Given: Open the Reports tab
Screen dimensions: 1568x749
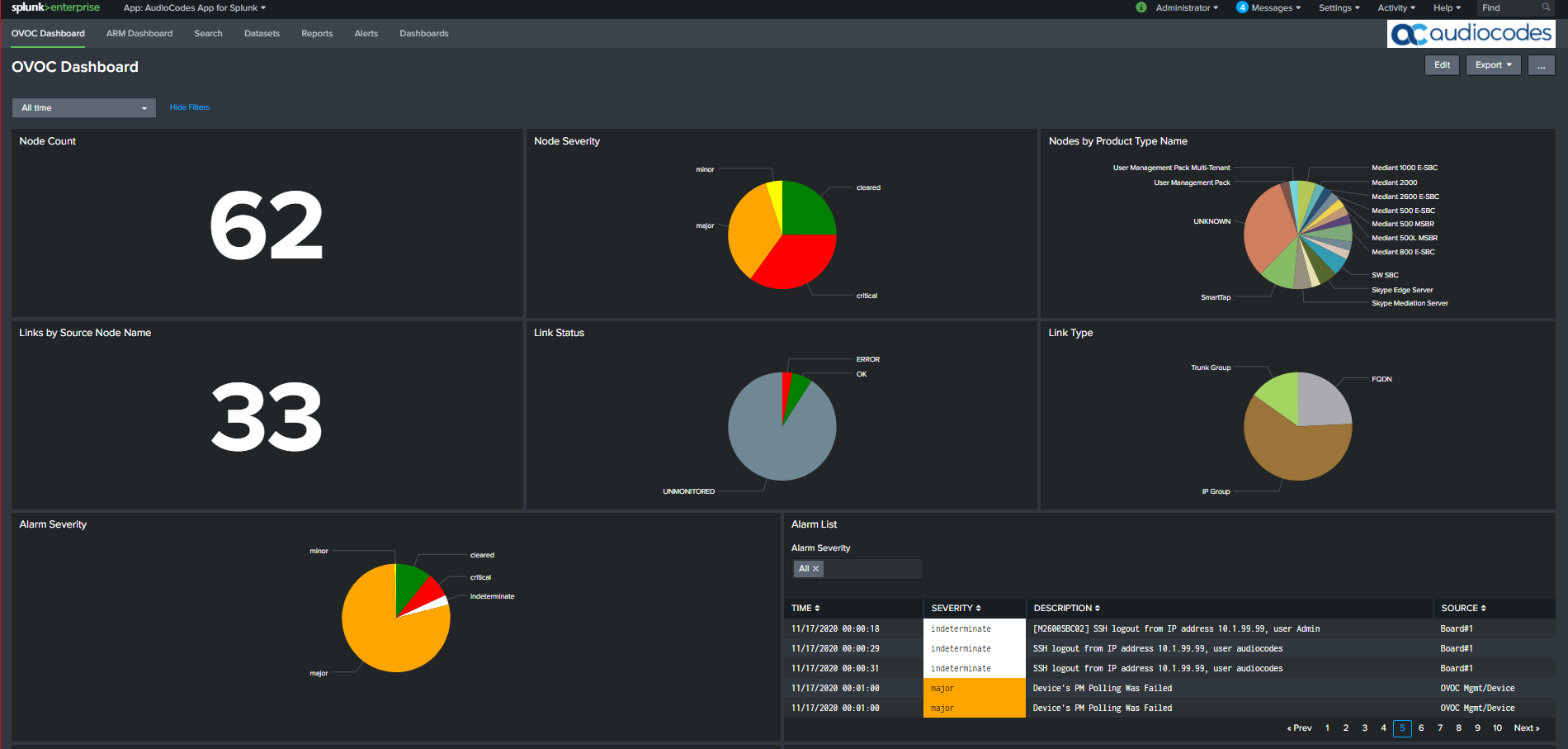Looking at the screenshot, I should click(x=317, y=34).
